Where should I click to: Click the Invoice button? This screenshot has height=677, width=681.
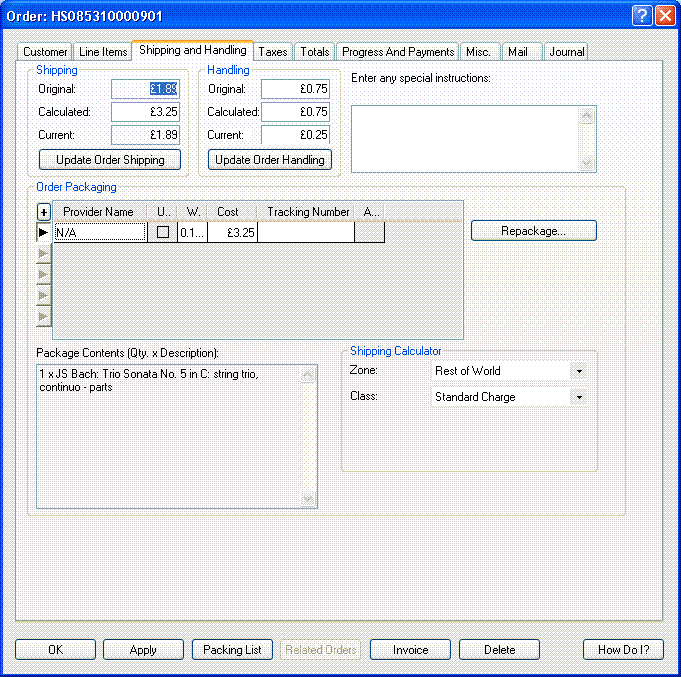pyautogui.click(x=410, y=650)
